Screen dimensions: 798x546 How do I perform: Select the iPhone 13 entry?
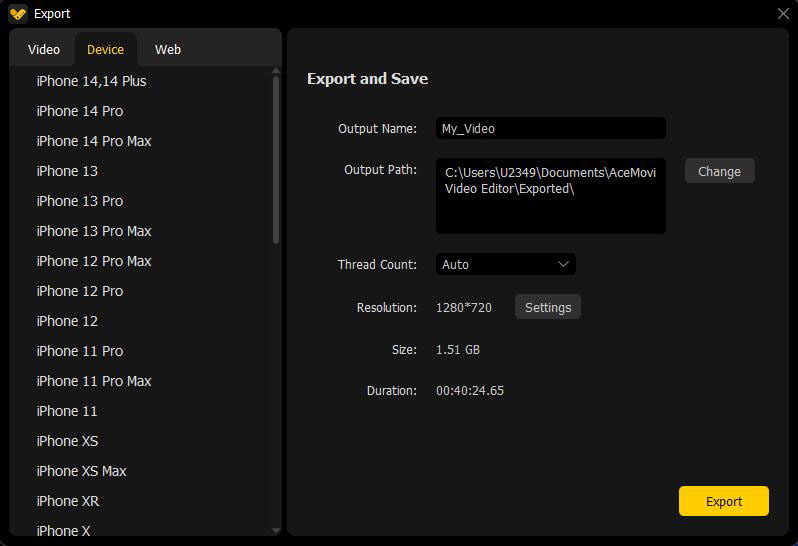tap(67, 171)
